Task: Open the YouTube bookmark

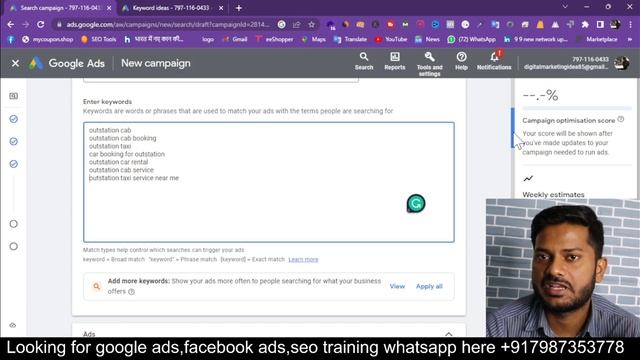Action: click(x=391, y=40)
